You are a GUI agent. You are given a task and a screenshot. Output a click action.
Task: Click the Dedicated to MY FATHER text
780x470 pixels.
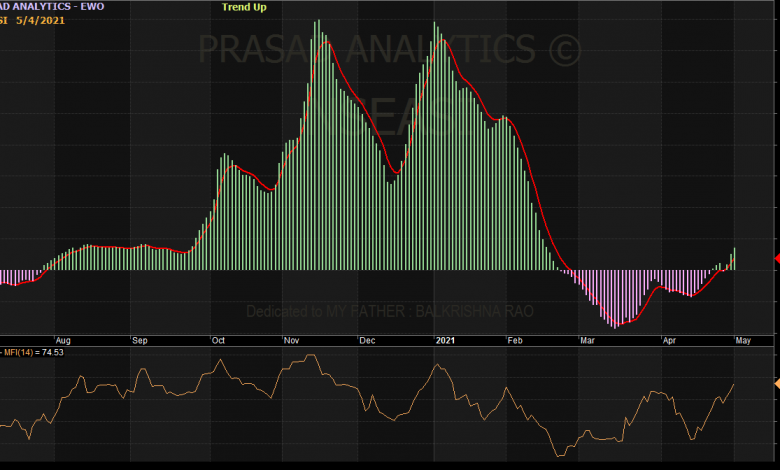click(x=390, y=311)
